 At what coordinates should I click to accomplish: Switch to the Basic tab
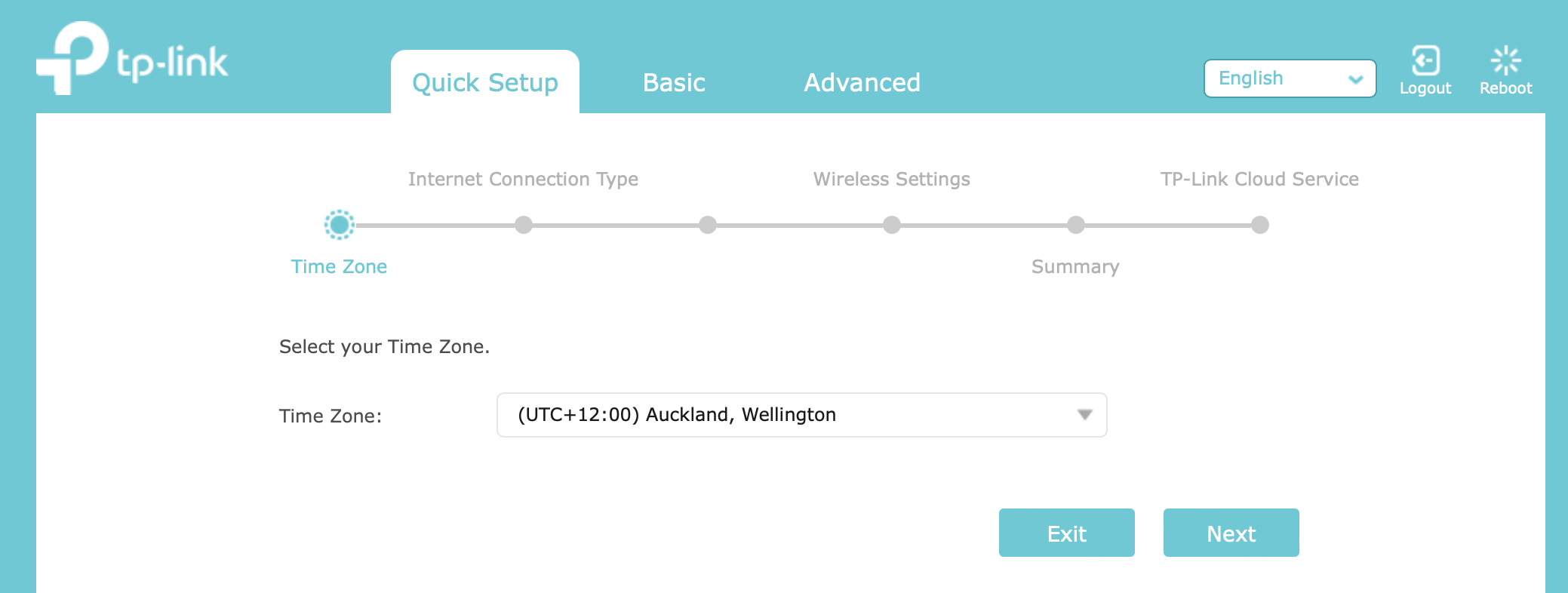674,83
